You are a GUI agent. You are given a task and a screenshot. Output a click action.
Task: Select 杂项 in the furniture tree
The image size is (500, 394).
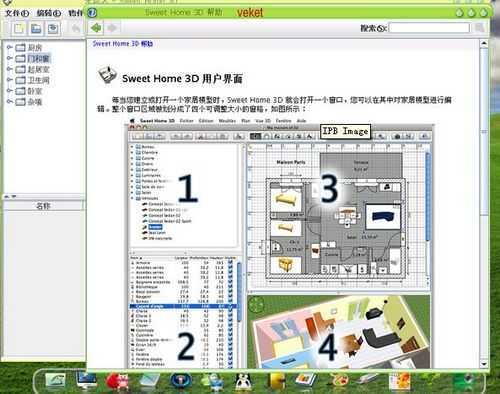coord(35,102)
